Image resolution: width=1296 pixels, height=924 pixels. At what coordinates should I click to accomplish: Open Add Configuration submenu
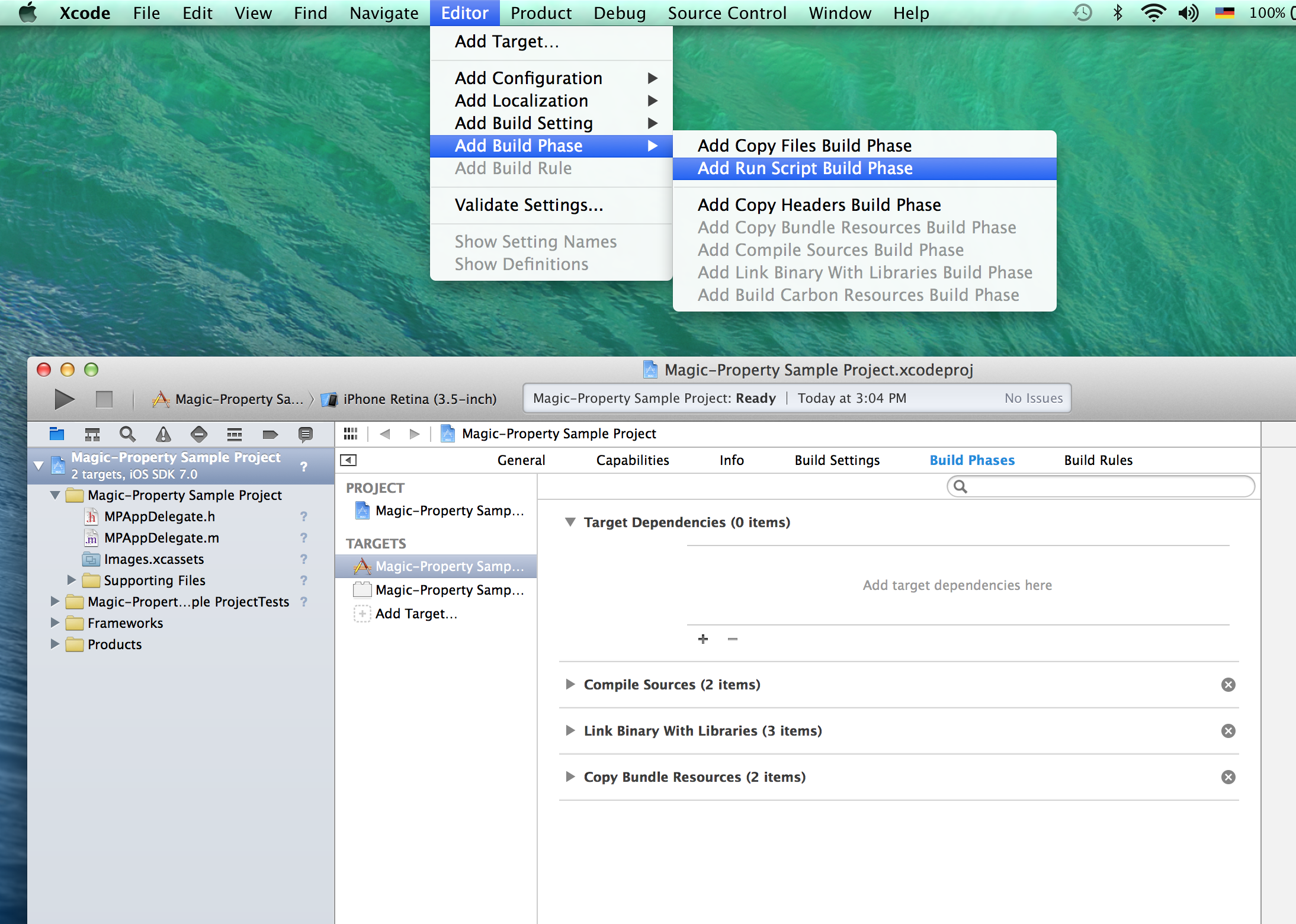pos(551,78)
